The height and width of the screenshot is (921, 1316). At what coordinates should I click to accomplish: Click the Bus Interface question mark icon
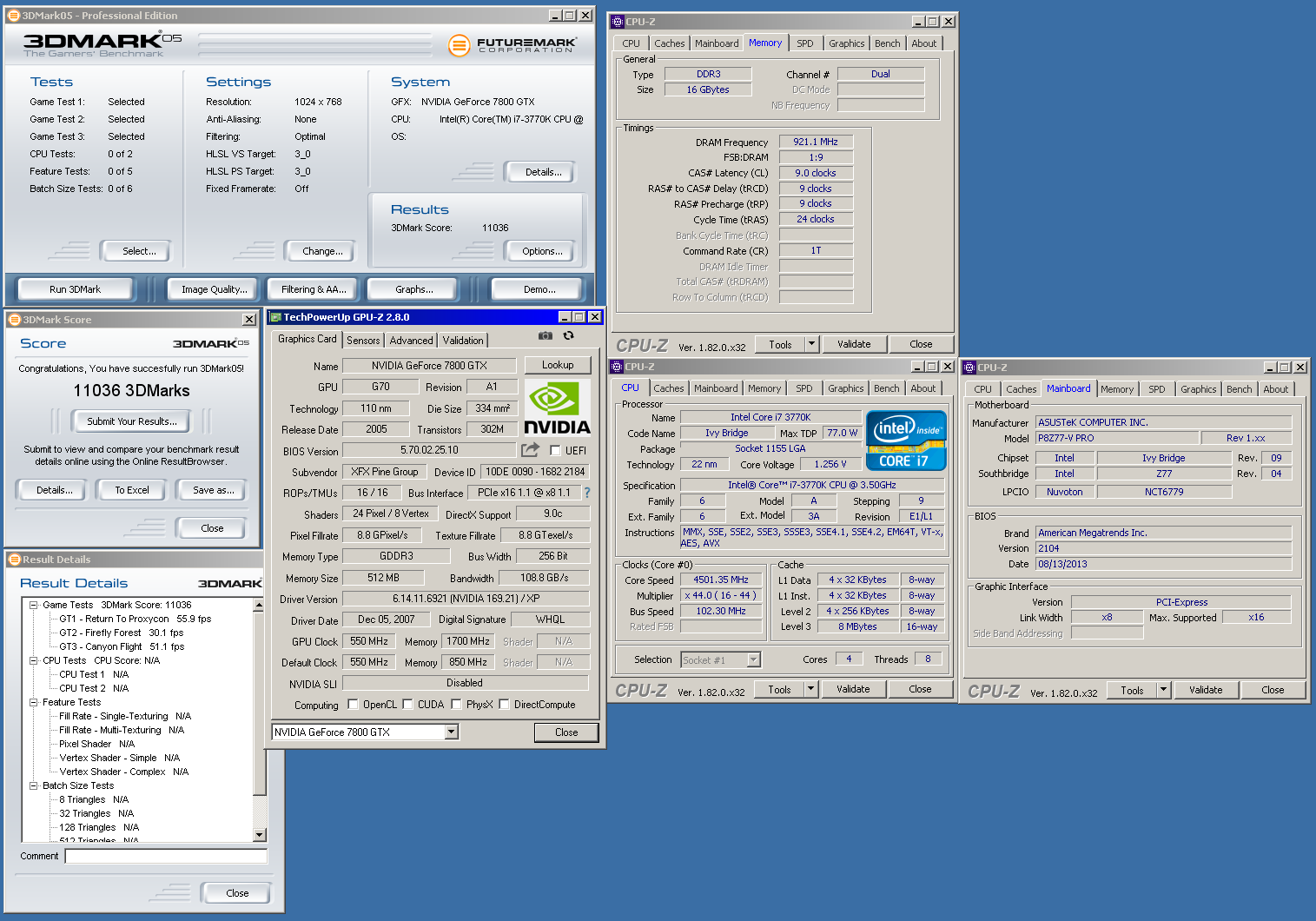coord(587,493)
